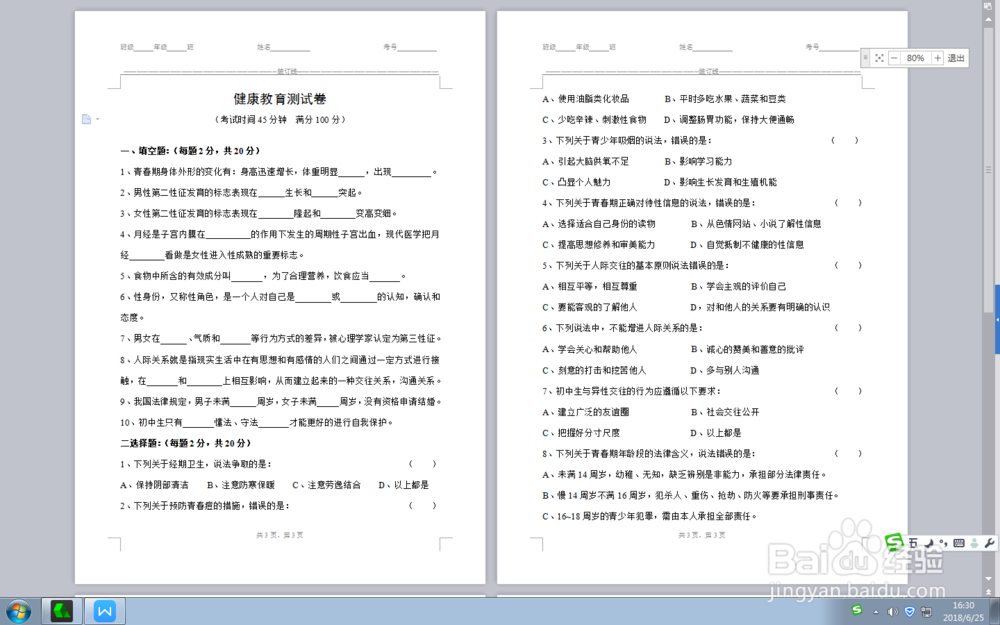Image resolution: width=1000 pixels, height=625 pixels.
Task: Exit full screen with 退出 button
Action: tap(956, 58)
